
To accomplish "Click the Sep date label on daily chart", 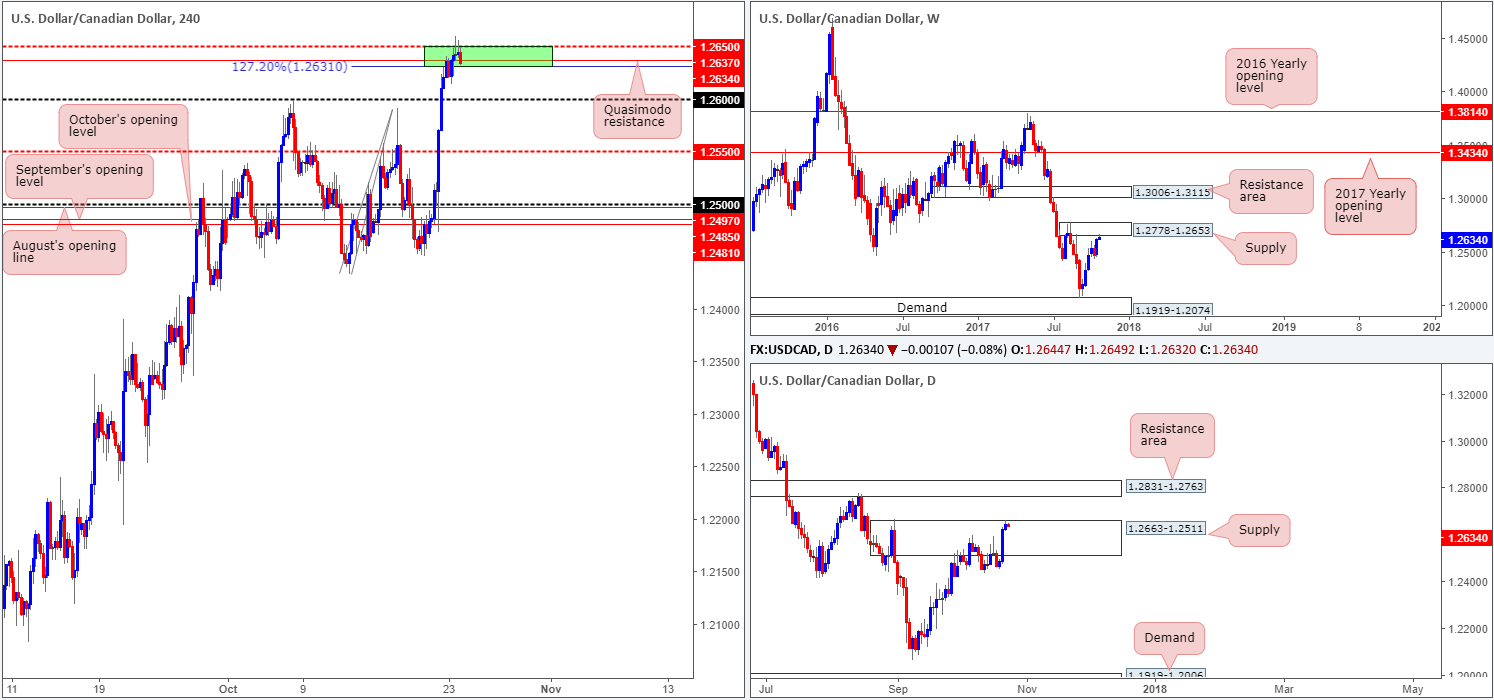I will tap(898, 689).
